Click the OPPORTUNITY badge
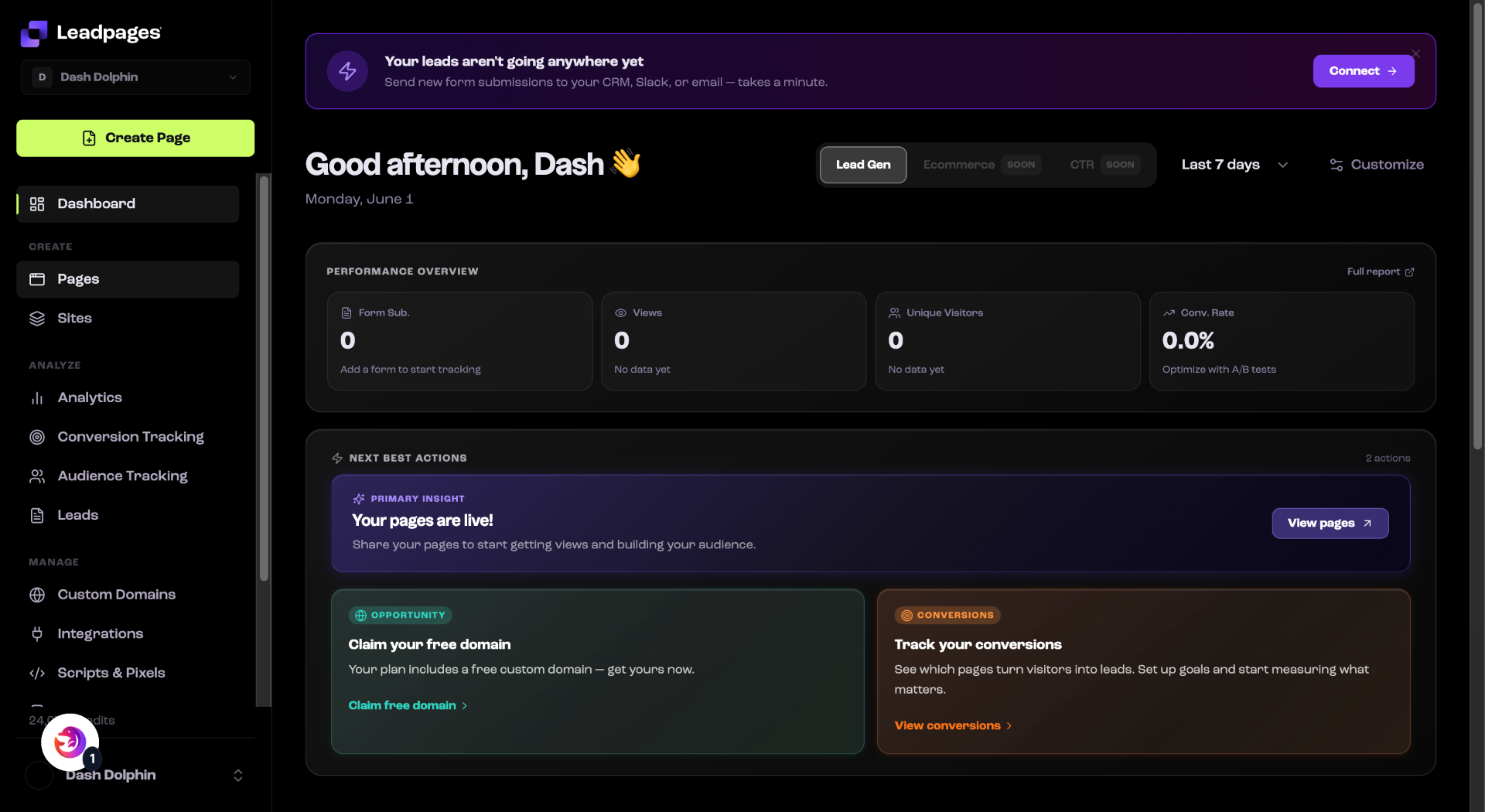The image size is (1485, 812). [x=401, y=616]
